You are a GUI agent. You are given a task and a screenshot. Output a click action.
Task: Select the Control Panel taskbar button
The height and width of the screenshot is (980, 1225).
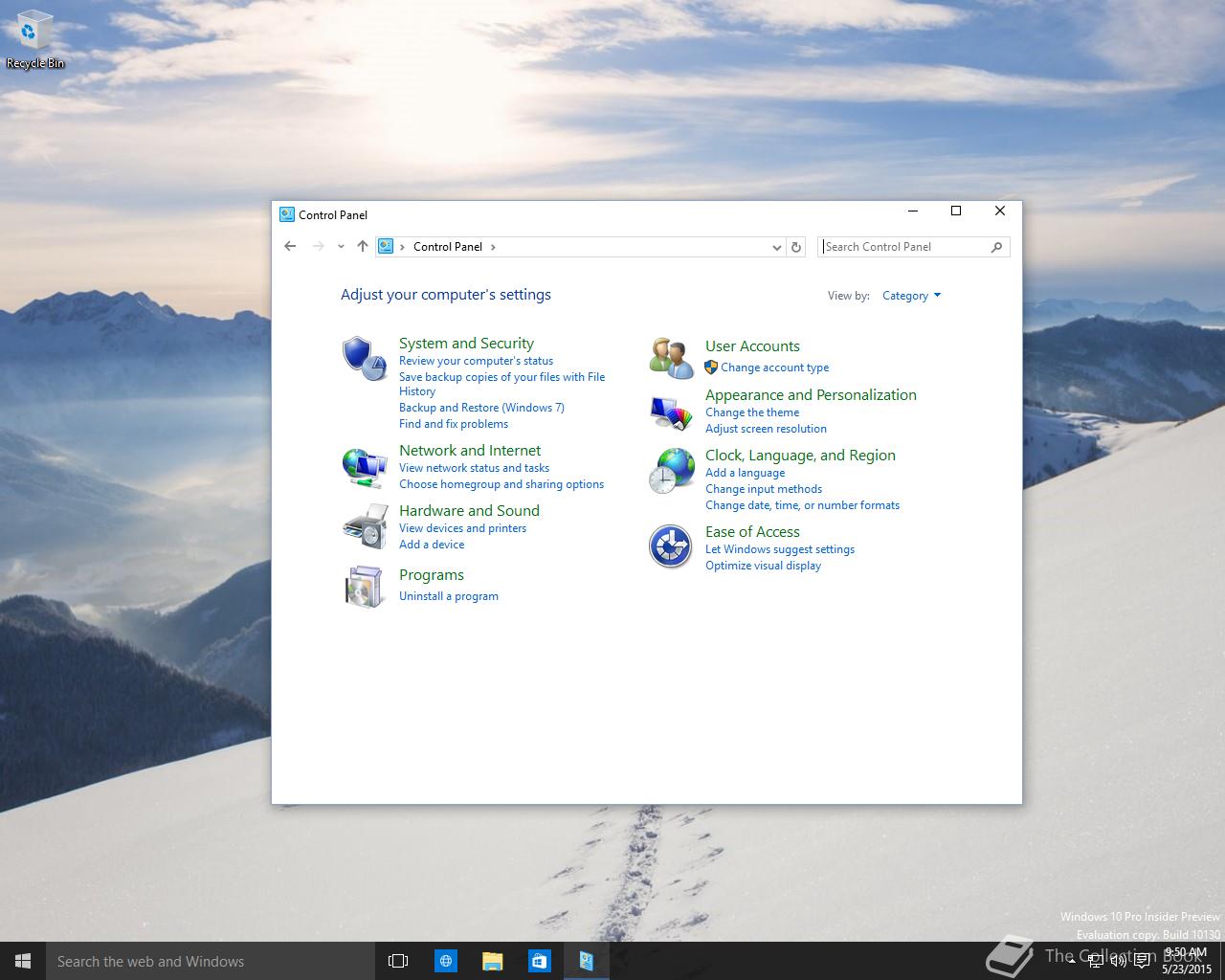pyautogui.click(x=586, y=961)
